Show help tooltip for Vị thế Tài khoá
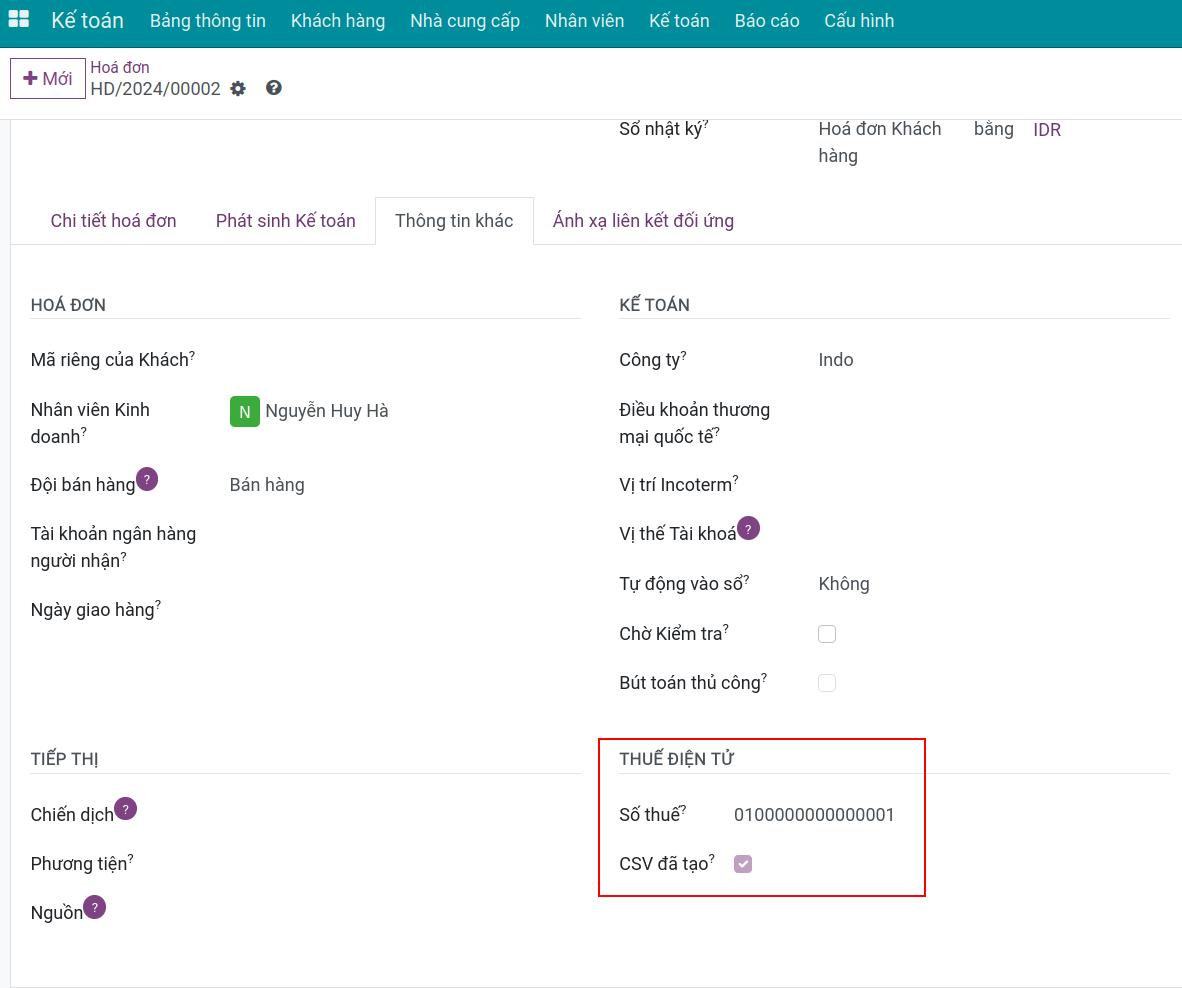Image resolution: width=1182 pixels, height=988 pixels. [x=749, y=528]
